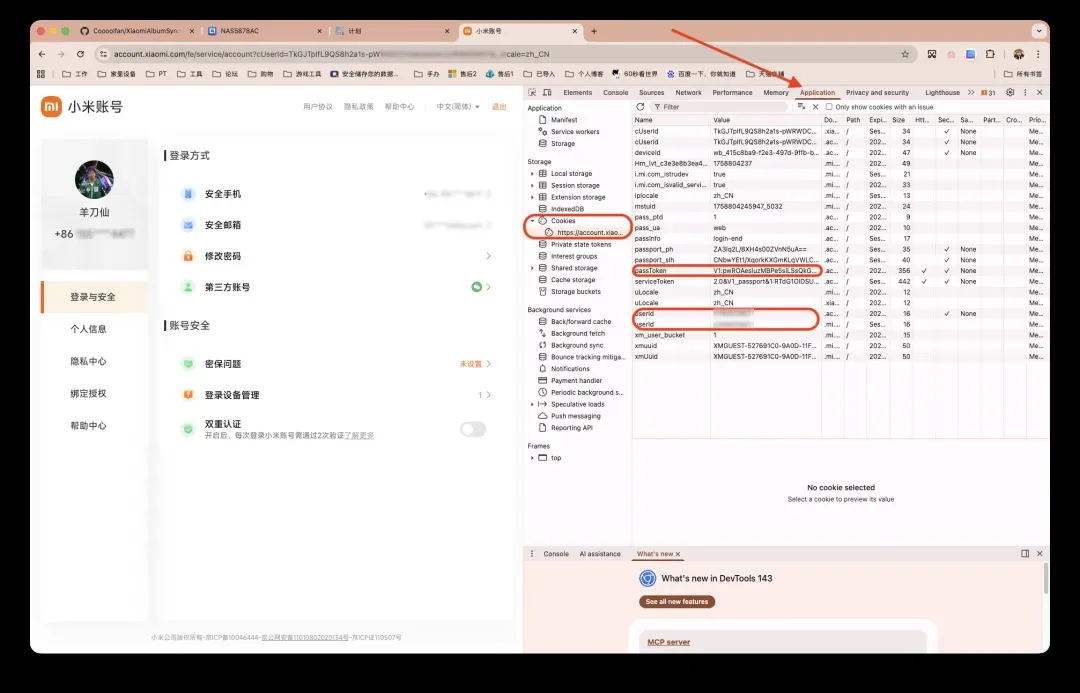Expand the Local storage tree node
The height and width of the screenshot is (693, 1080).
click(532, 174)
